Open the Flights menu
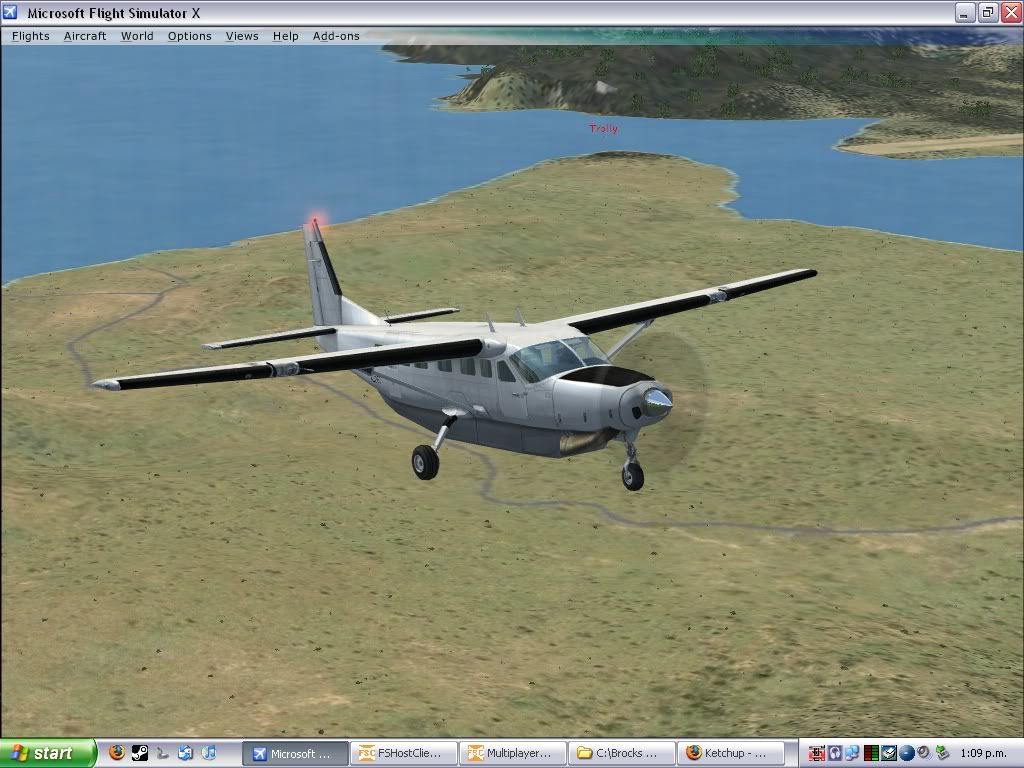 pyautogui.click(x=30, y=36)
